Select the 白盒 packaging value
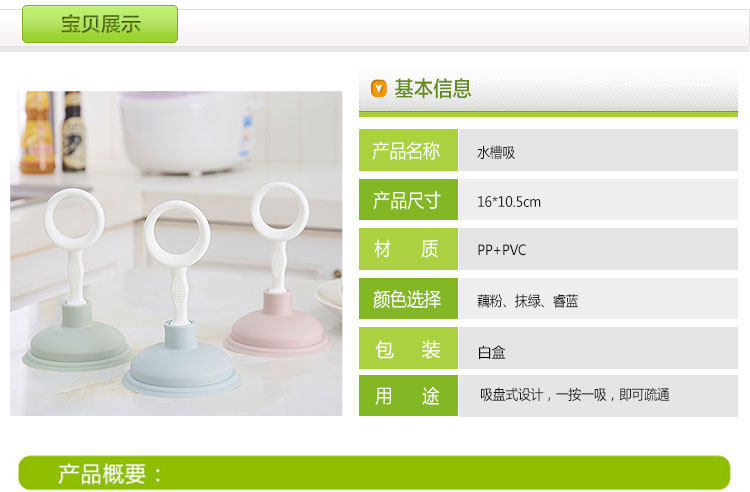The width and height of the screenshot is (750, 492). pyautogui.click(x=491, y=352)
